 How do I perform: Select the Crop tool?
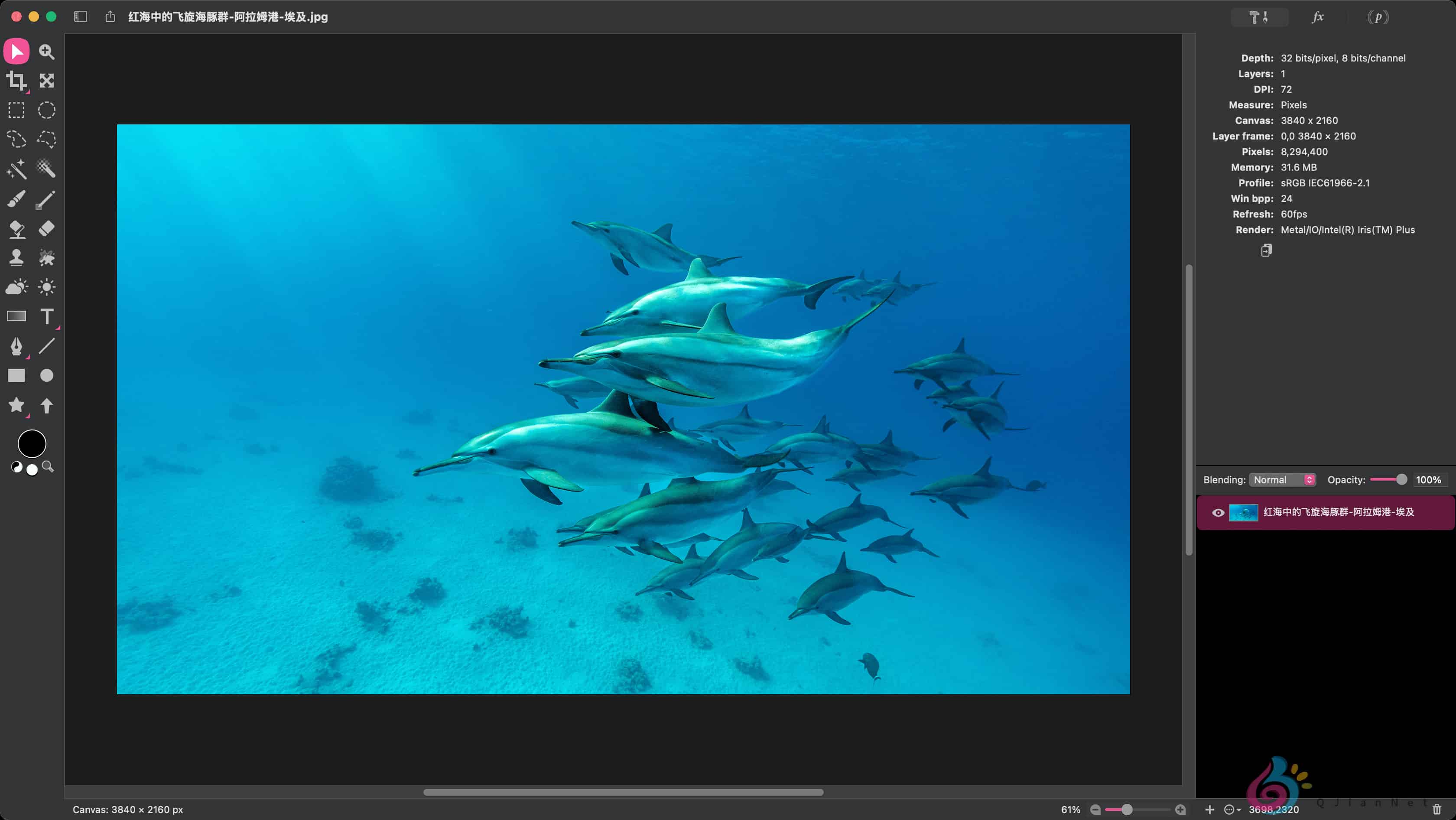point(16,81)
